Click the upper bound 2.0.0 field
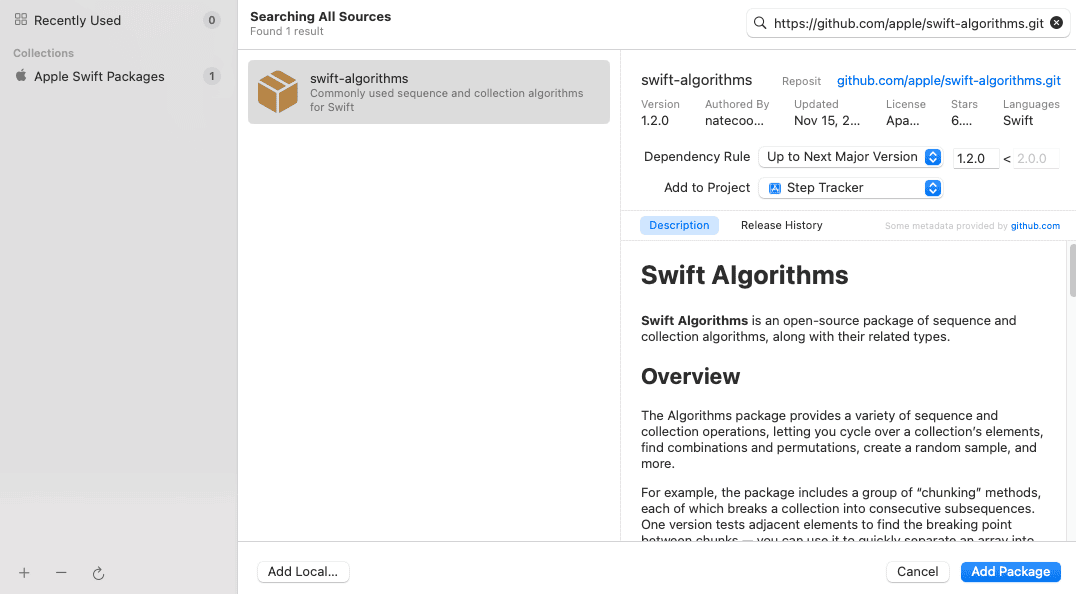This screenshot has width=1076, height=594. tap(1036, 158)
